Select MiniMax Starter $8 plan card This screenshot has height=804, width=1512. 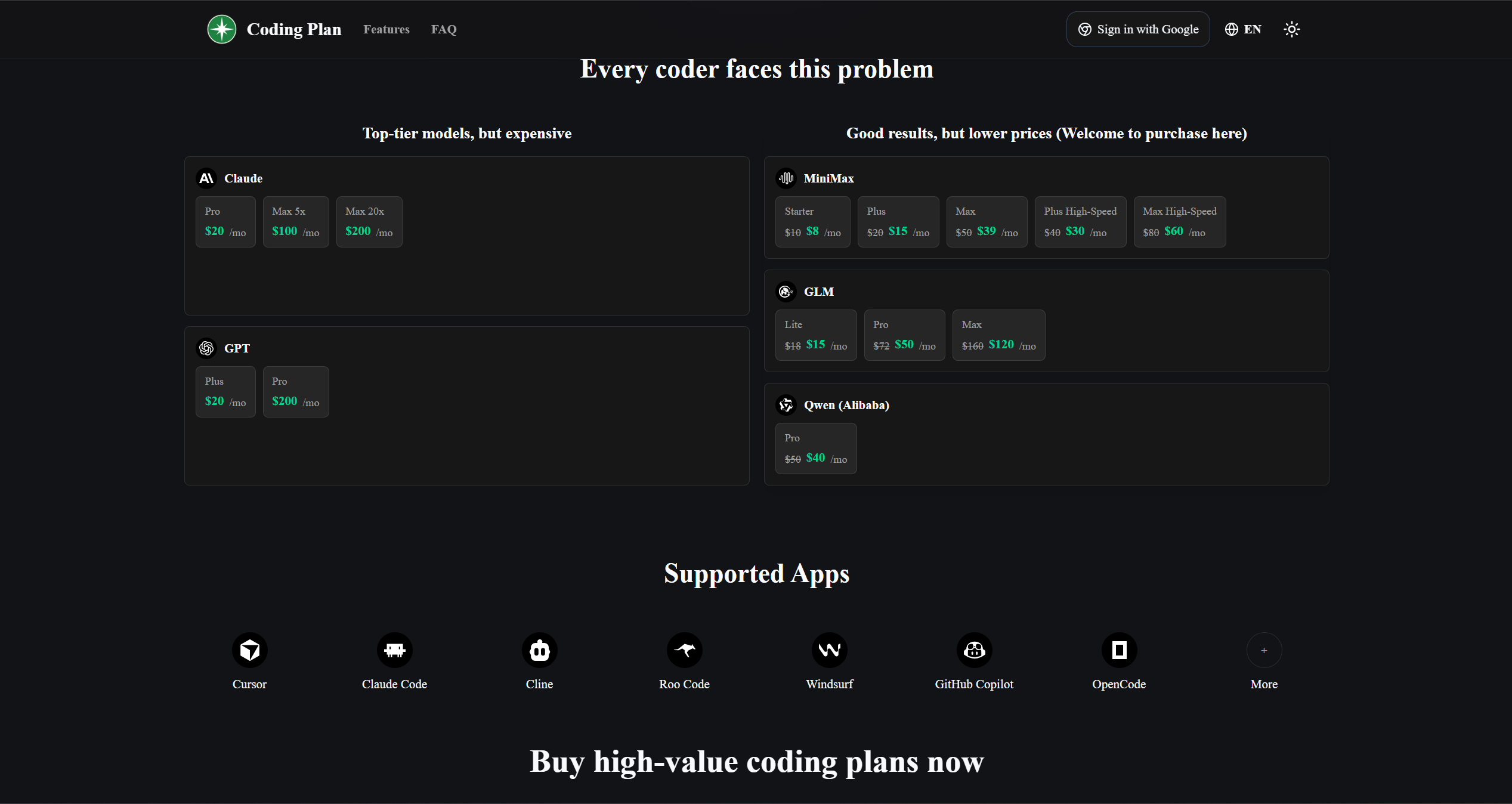[812, 222]
